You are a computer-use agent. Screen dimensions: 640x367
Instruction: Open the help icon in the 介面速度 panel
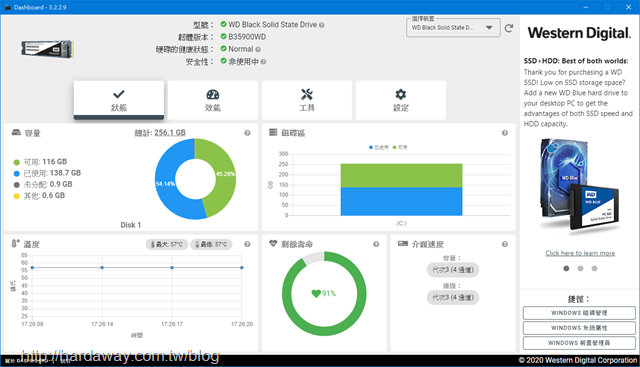pos(505,244)
